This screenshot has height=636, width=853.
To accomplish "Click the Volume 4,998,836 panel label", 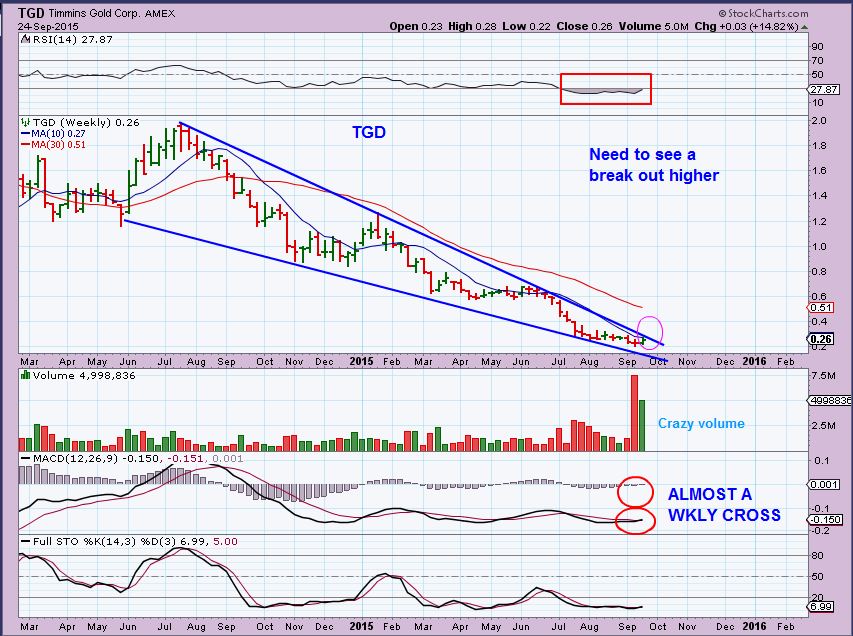I will [x=84, y=375].
